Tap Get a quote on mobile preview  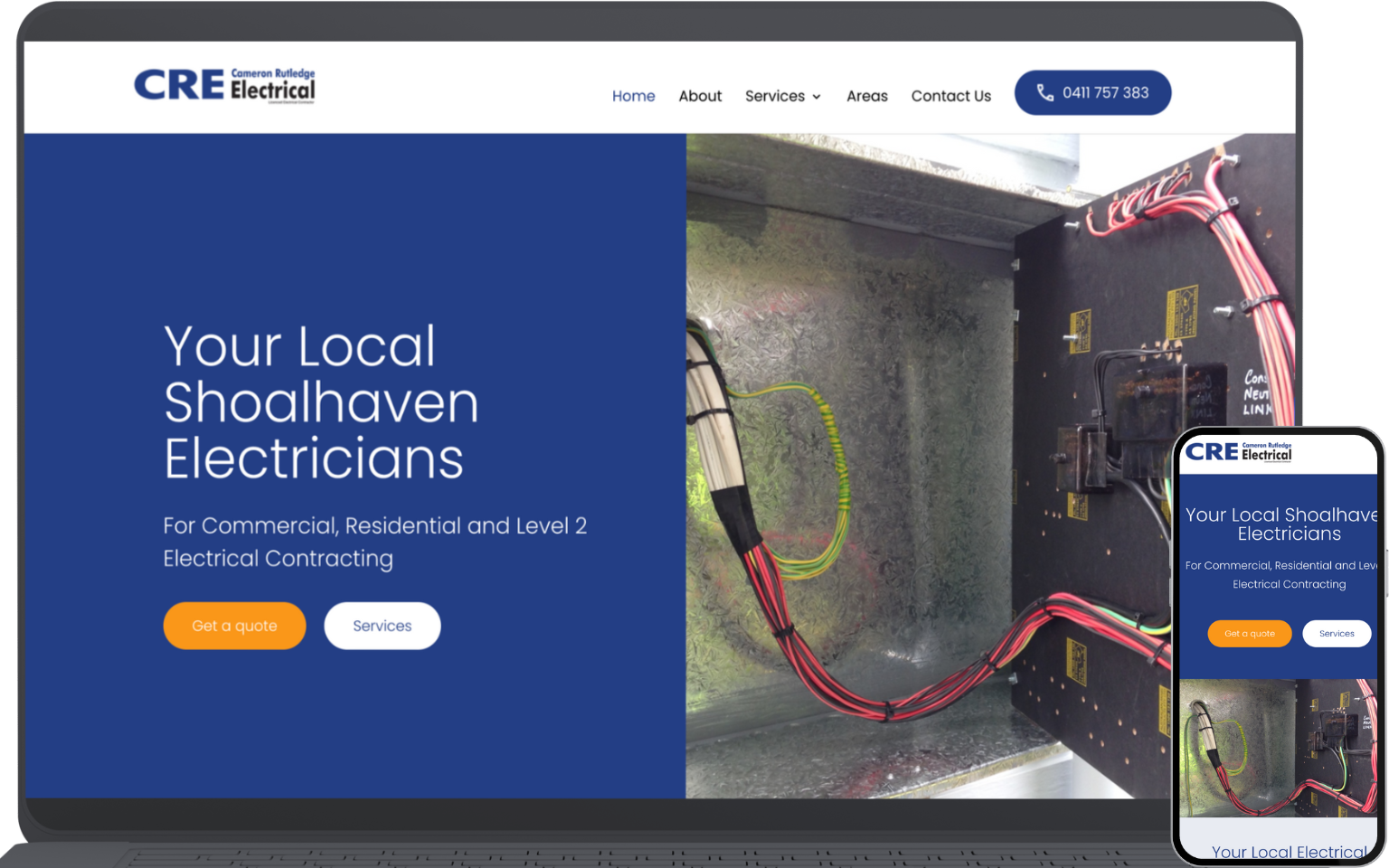coord(1249,634)
